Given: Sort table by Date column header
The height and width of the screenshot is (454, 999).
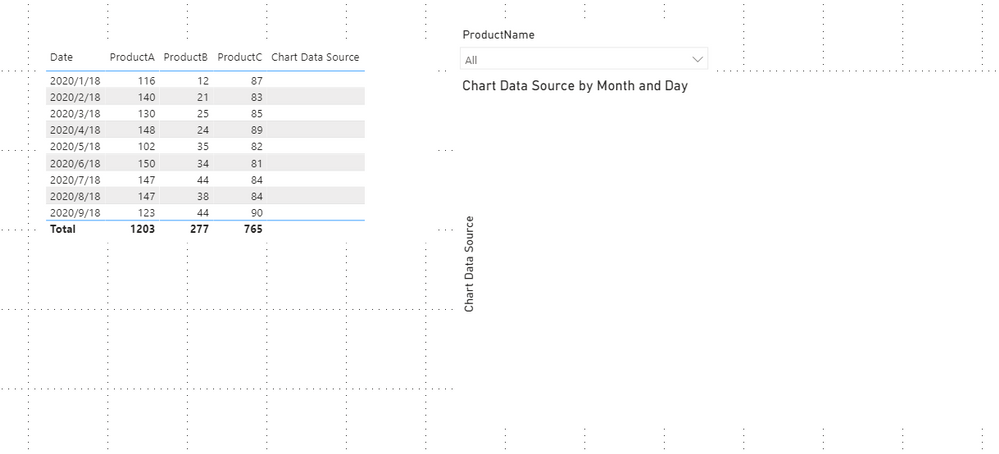Looking at the screenshot, I should click(x=62, y=57).
